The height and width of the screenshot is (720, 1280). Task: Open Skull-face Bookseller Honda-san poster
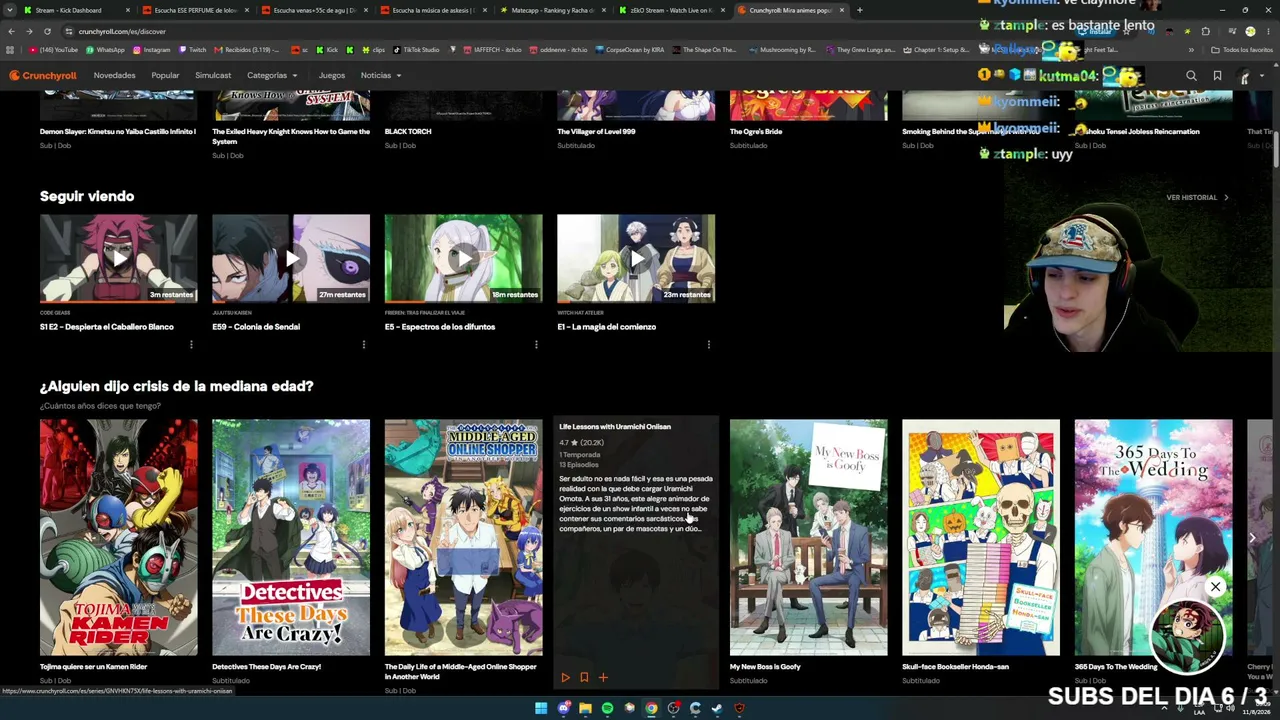(981, 537)
